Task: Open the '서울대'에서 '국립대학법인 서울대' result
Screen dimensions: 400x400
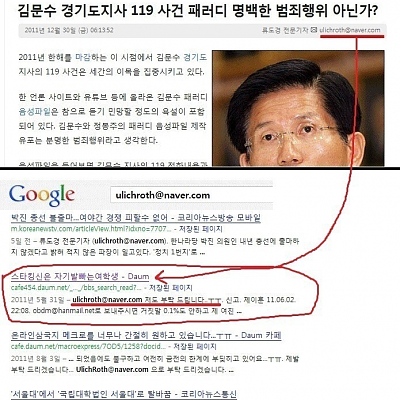Action: [124, 394]
